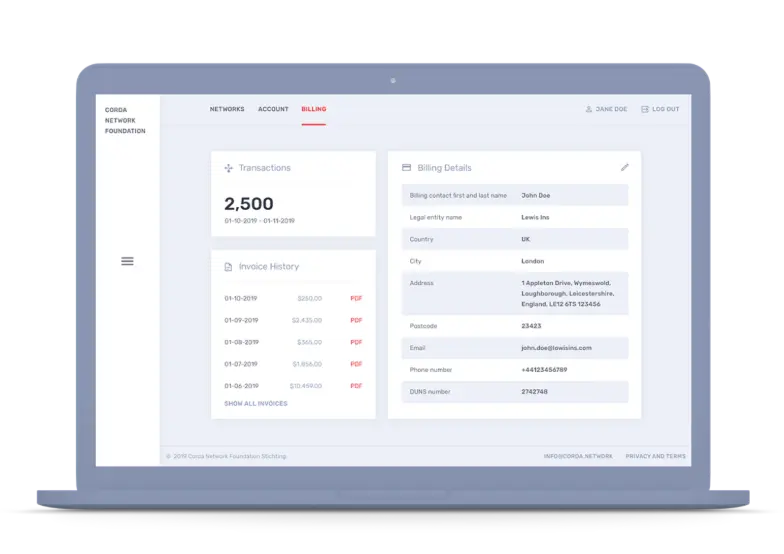Click the Transactions card heading
Screen dimensions: 784x554
tap(264, 168)
